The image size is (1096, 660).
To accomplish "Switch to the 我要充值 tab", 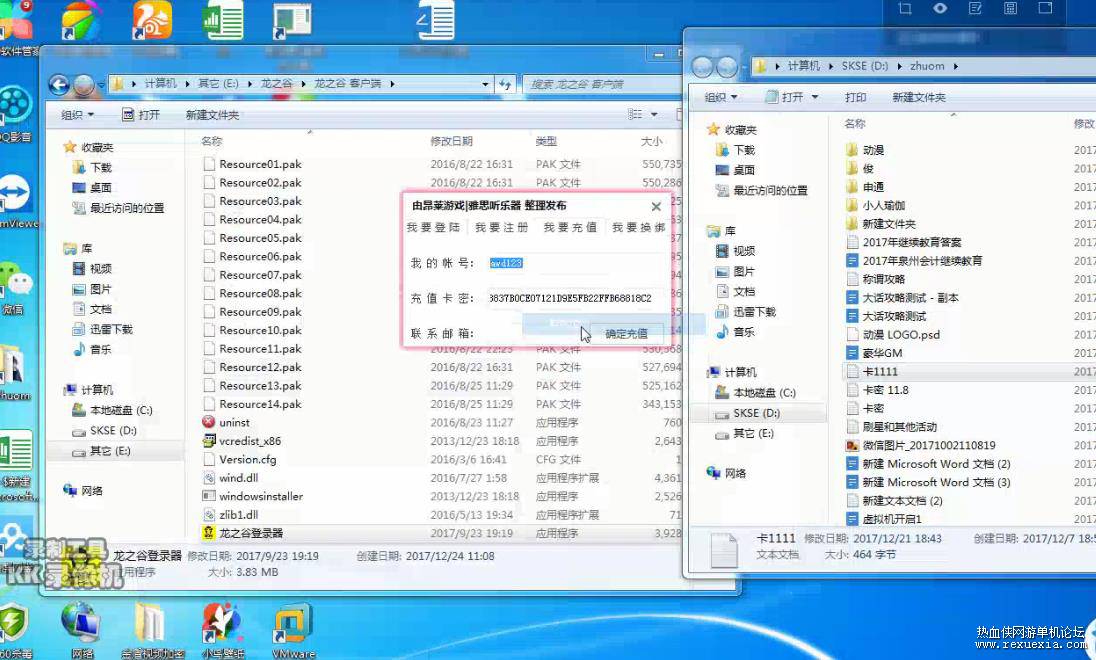I will click(570, 227).
